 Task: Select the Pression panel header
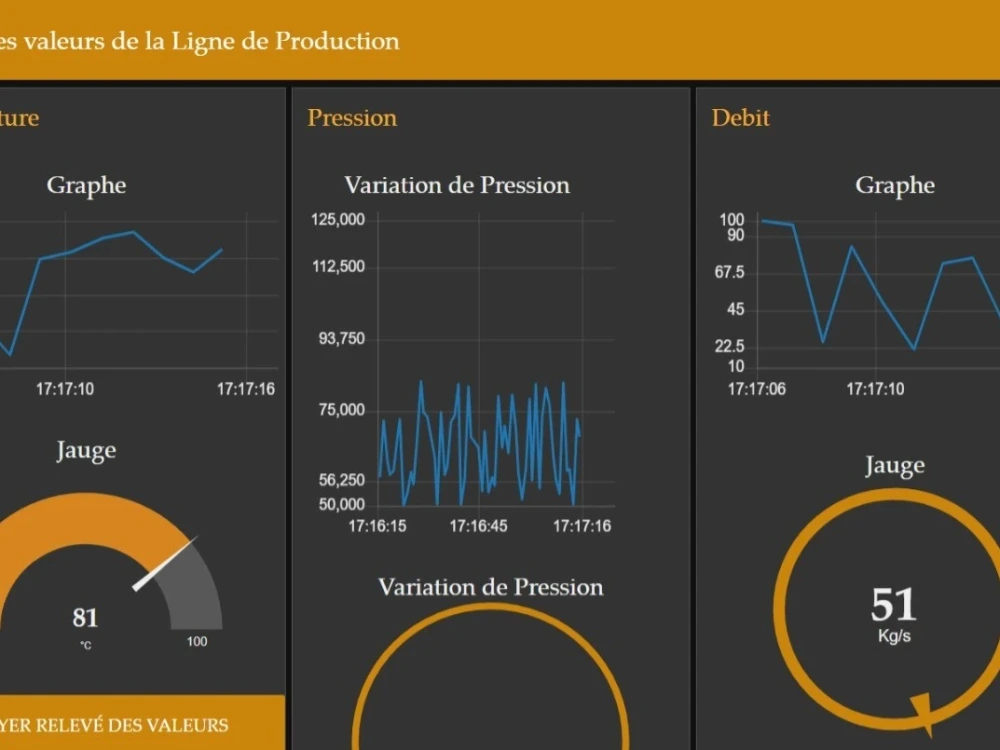(x=352, y=117)
